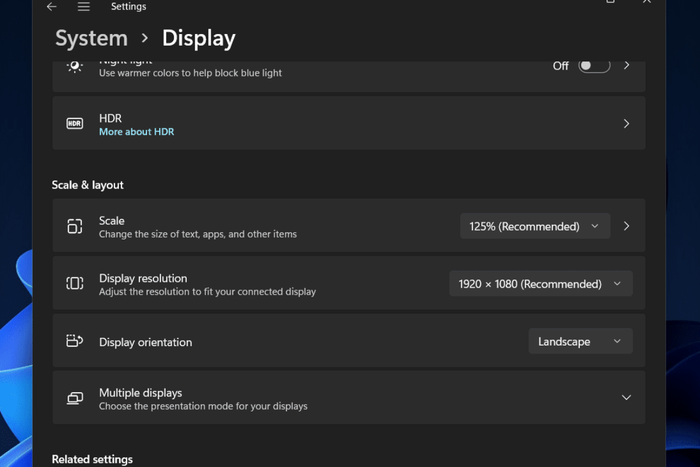
Task: Expand the Multiple displays section chevron
Action: [626, 397]
